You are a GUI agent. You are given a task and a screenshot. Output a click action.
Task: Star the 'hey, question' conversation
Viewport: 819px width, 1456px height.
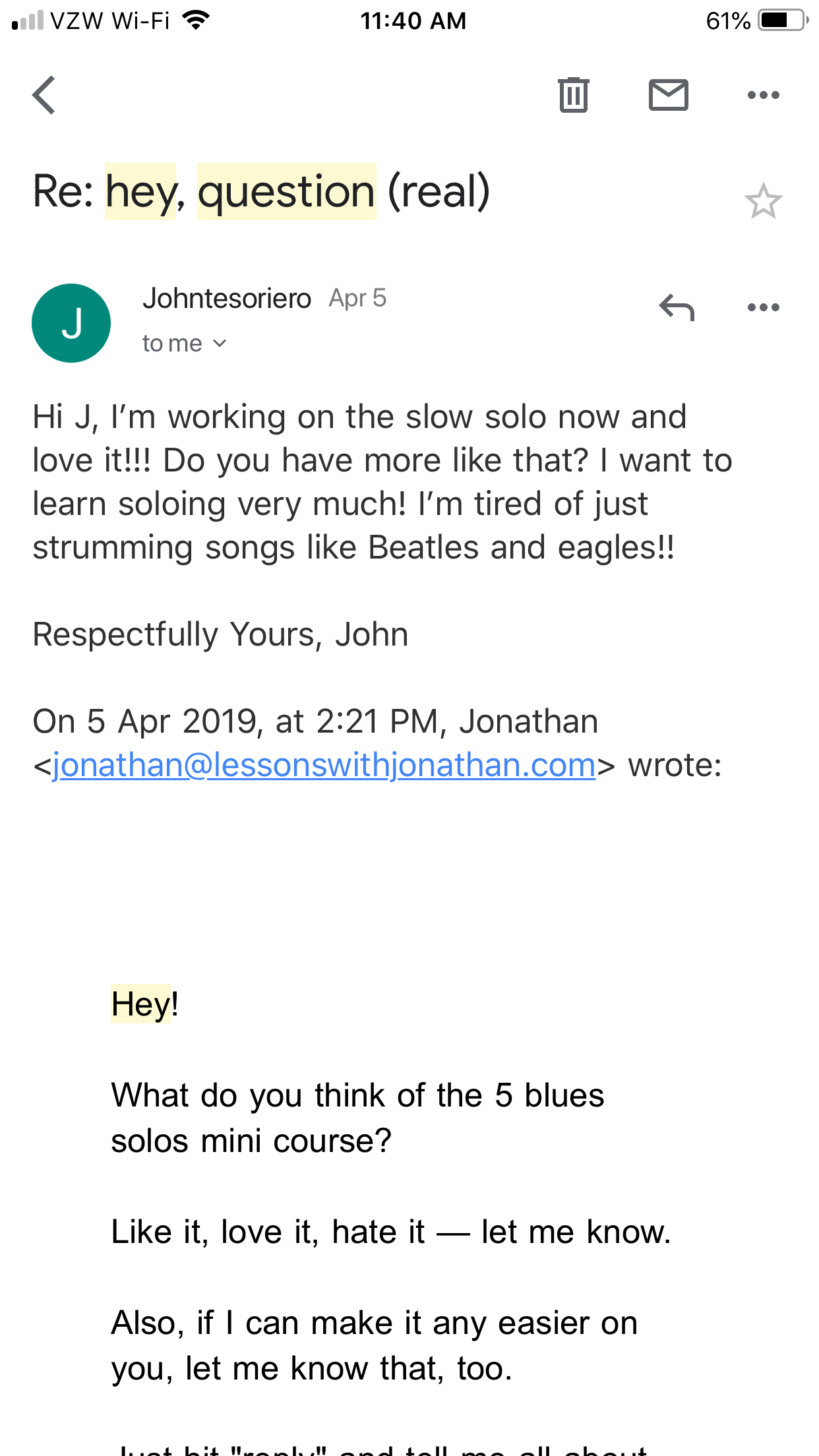click(763, 201)
